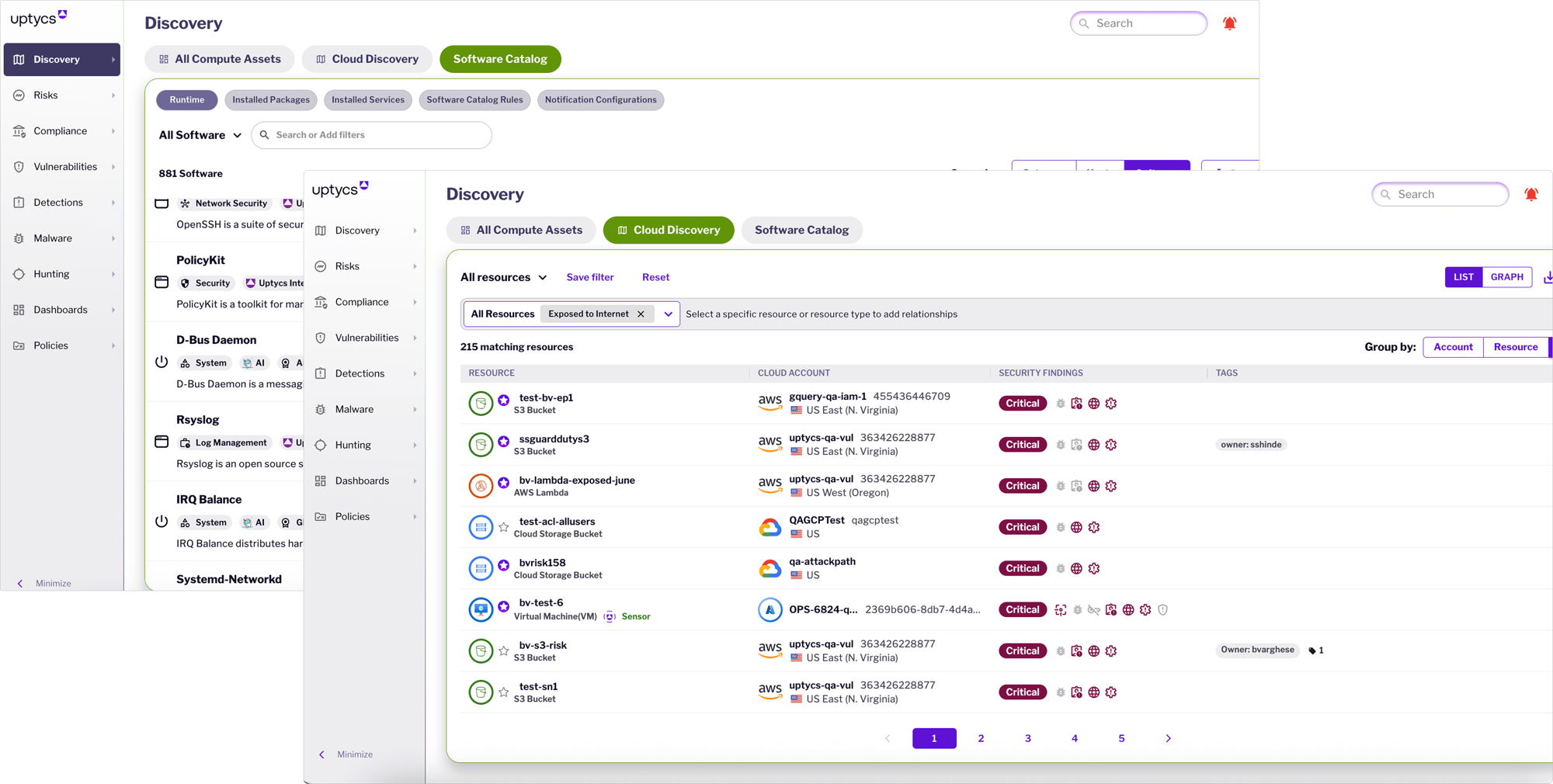Click the Search field in front window header
This screenshot has width=1553, height=784.
click(1440, 194)
